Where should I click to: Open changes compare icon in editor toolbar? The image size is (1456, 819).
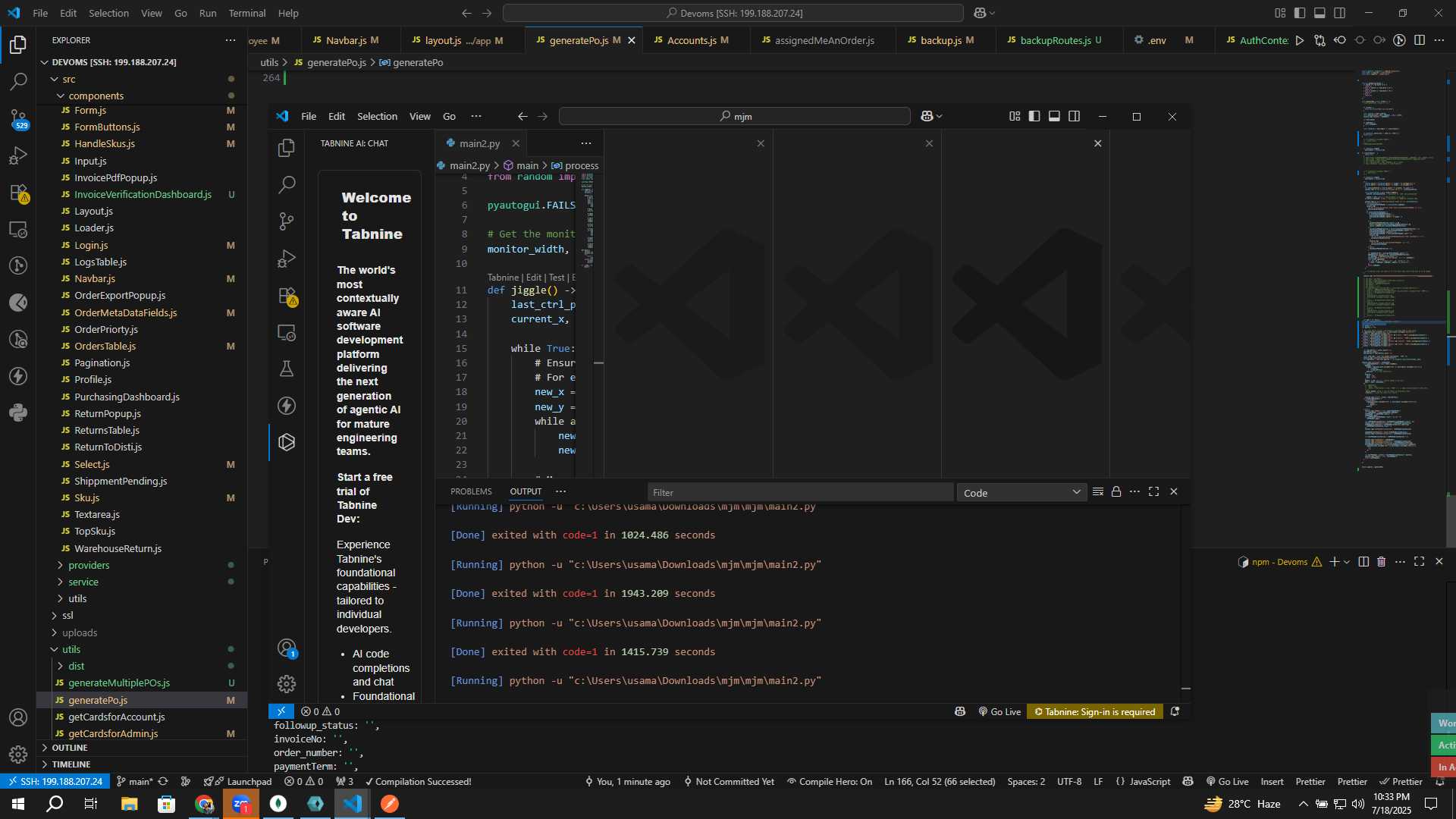[x=1319, y=40]
